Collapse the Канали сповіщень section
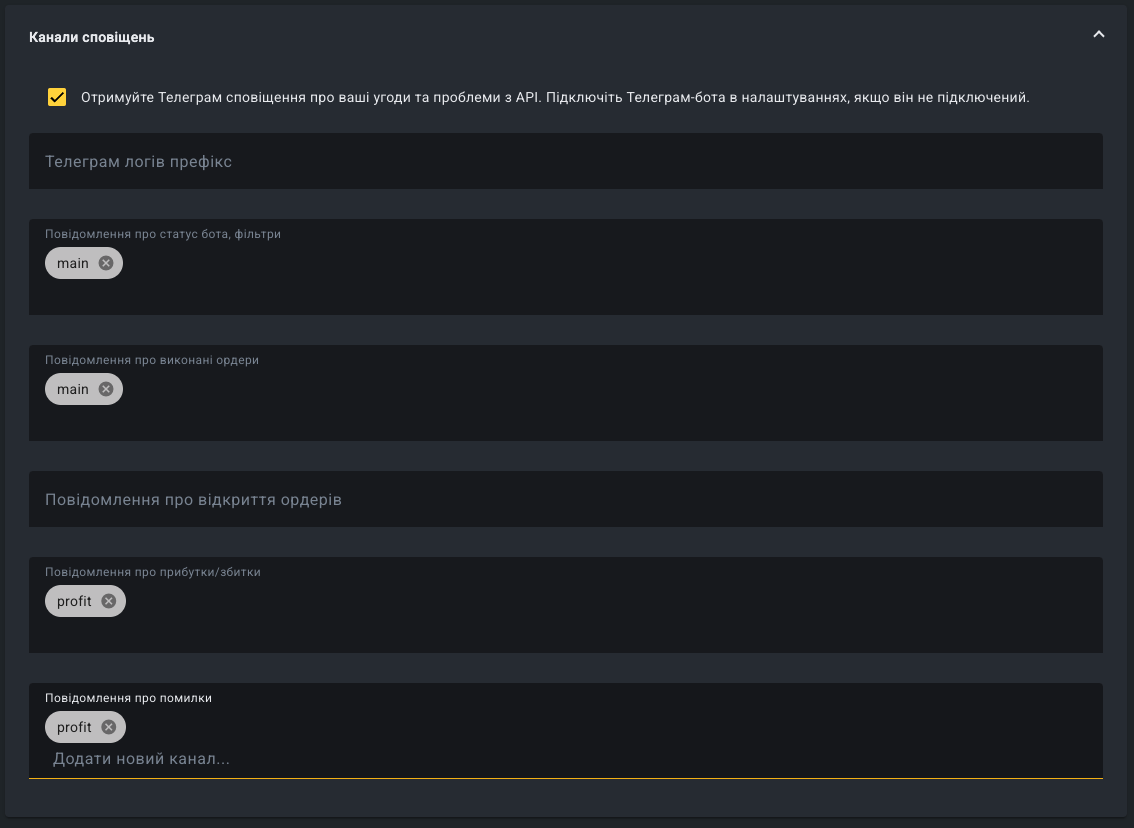1134x828 pixels. [1099, 35]
